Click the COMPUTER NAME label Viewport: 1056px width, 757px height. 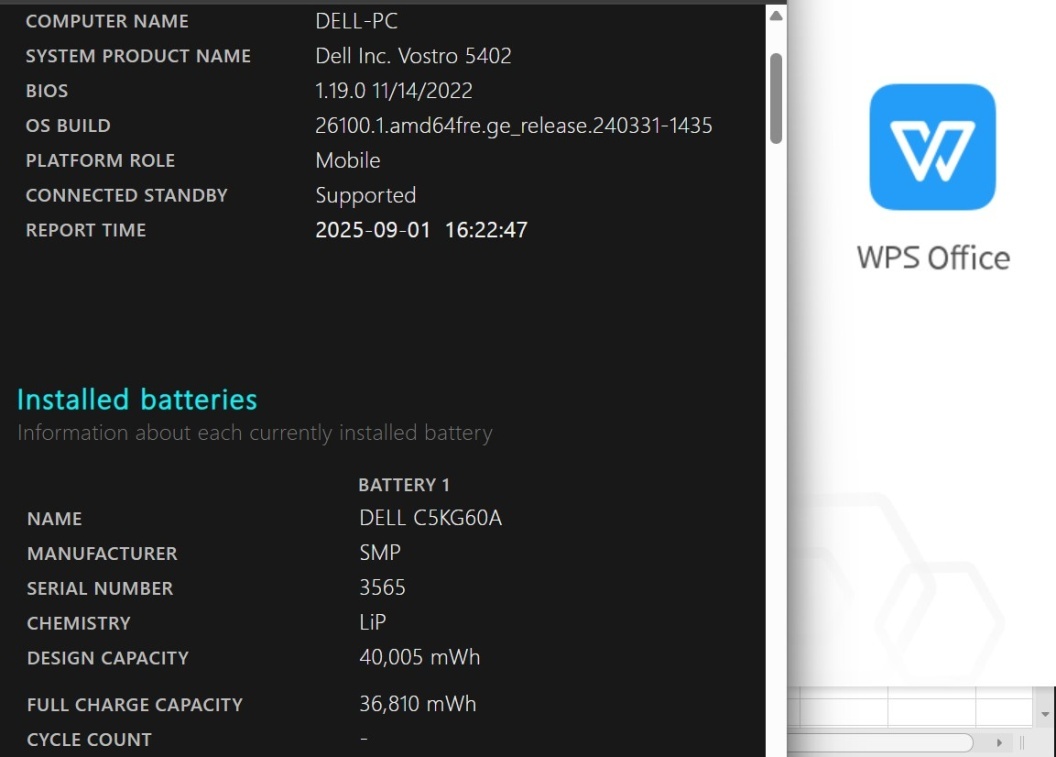pos(107,22)
